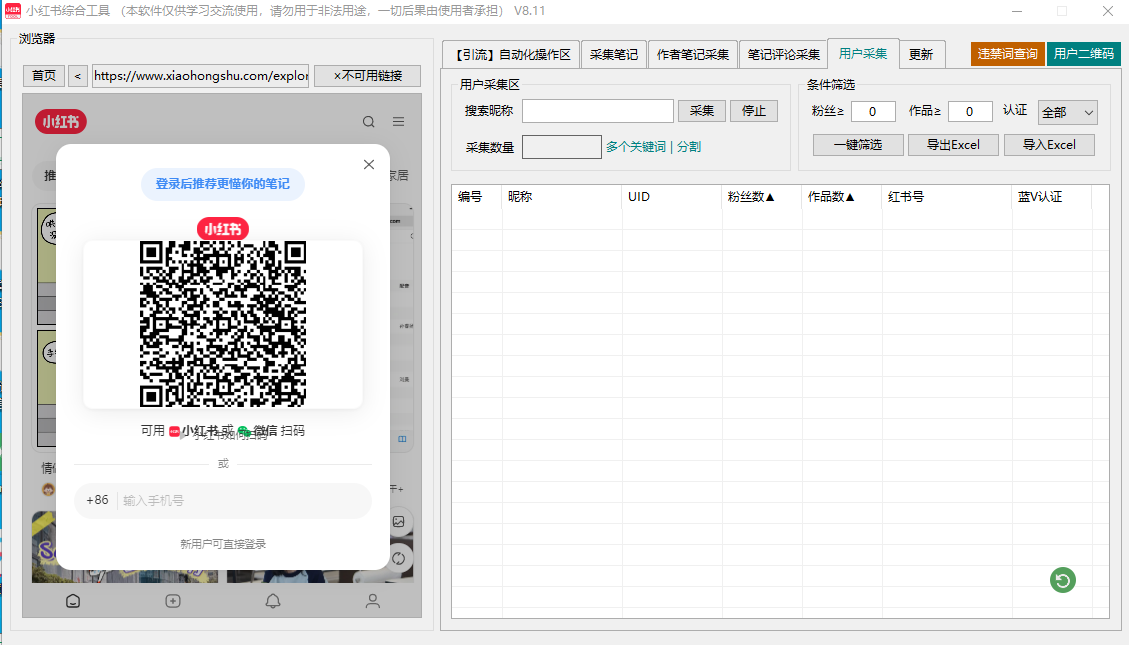Click the plus publish icon in bottom bar

pyautogui.click(x=172, y=601)
